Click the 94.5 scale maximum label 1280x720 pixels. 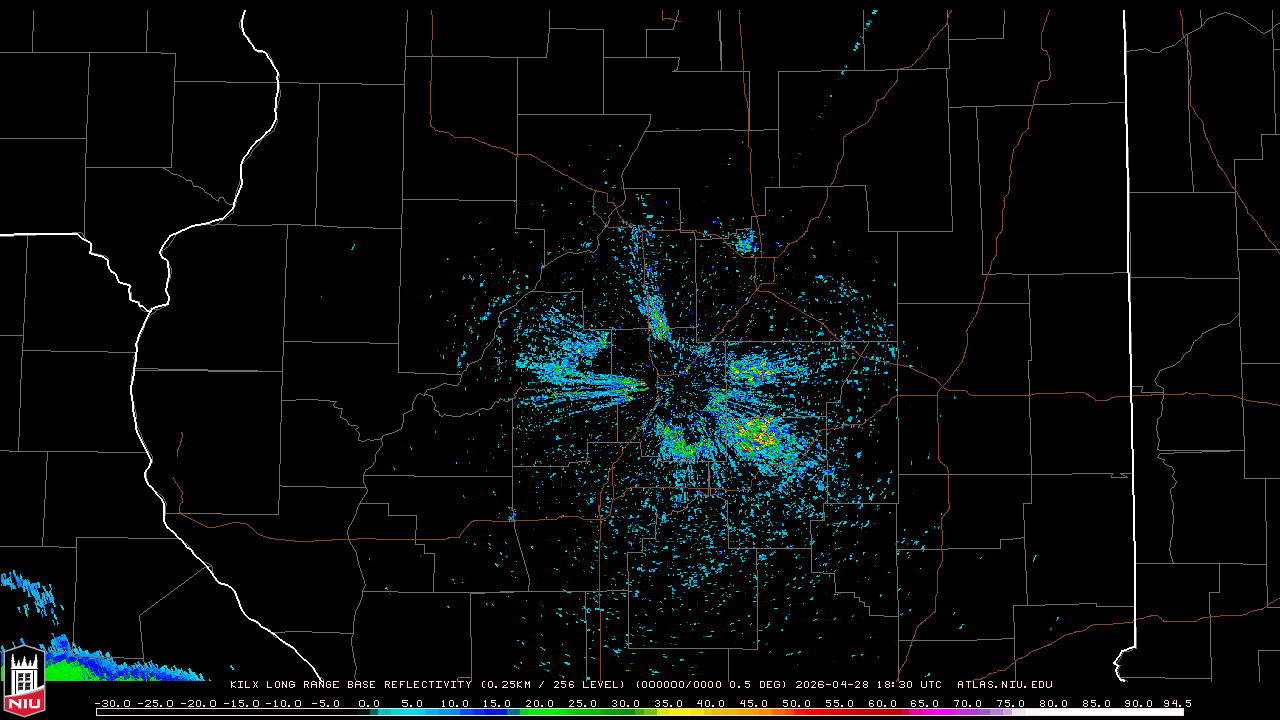click(x=1176, y=703)
